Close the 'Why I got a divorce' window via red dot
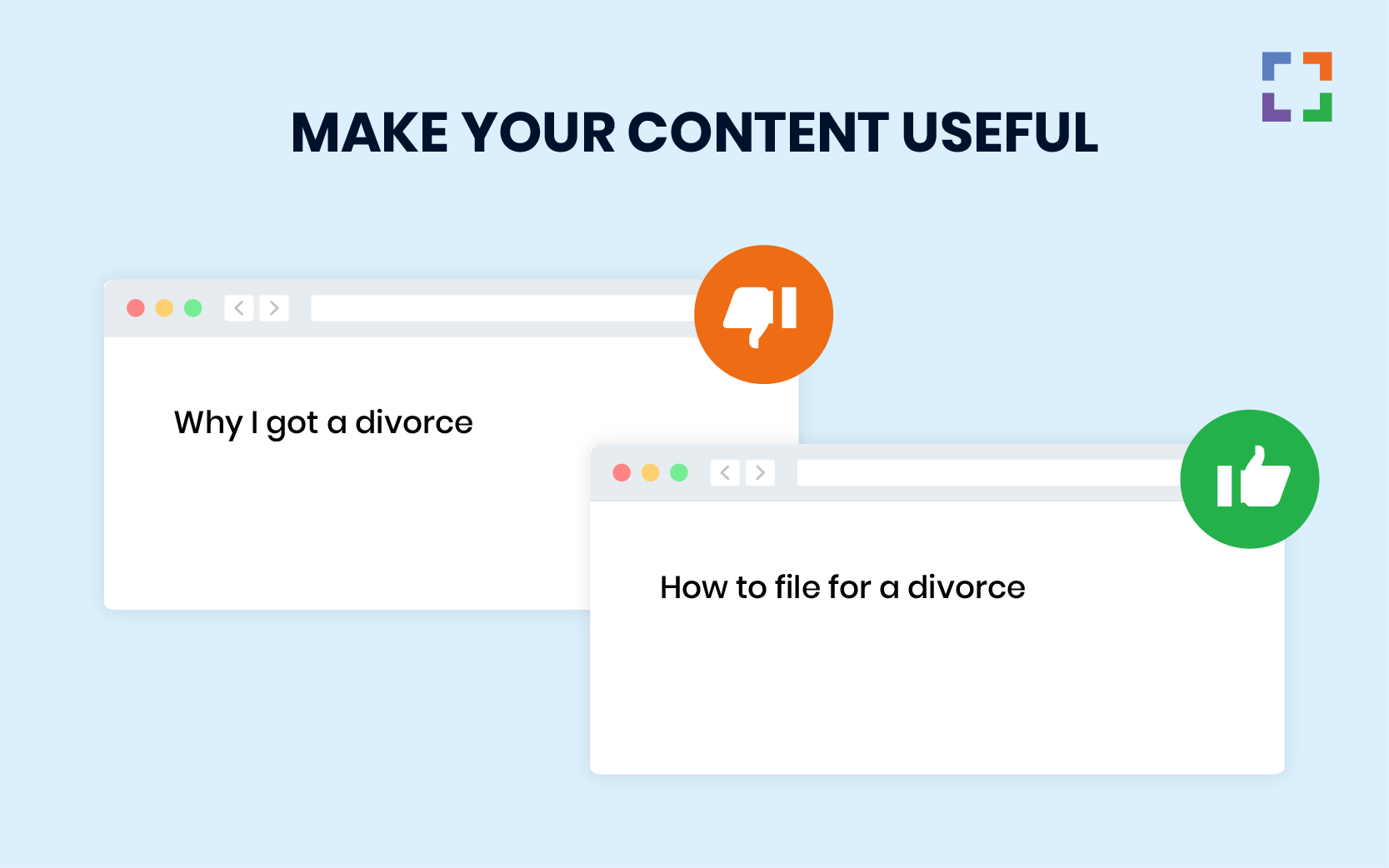Screen dimensions: 1389x868 [136, 308]
